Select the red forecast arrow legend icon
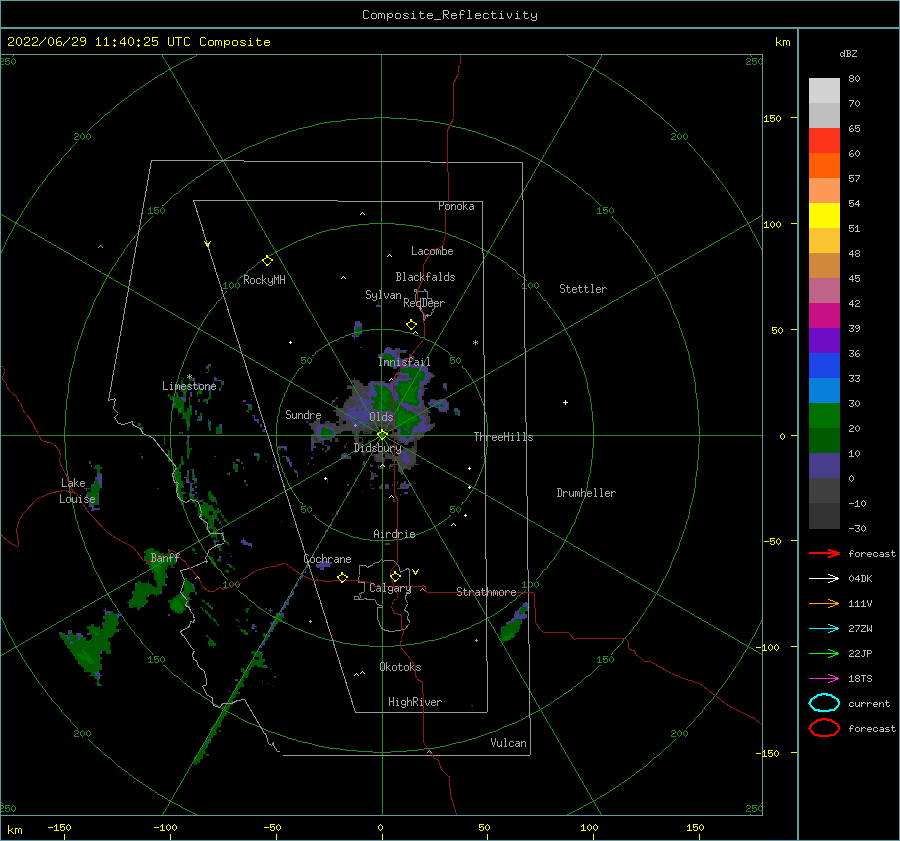This screenshot has width=900, height=841. click(824, 553)
